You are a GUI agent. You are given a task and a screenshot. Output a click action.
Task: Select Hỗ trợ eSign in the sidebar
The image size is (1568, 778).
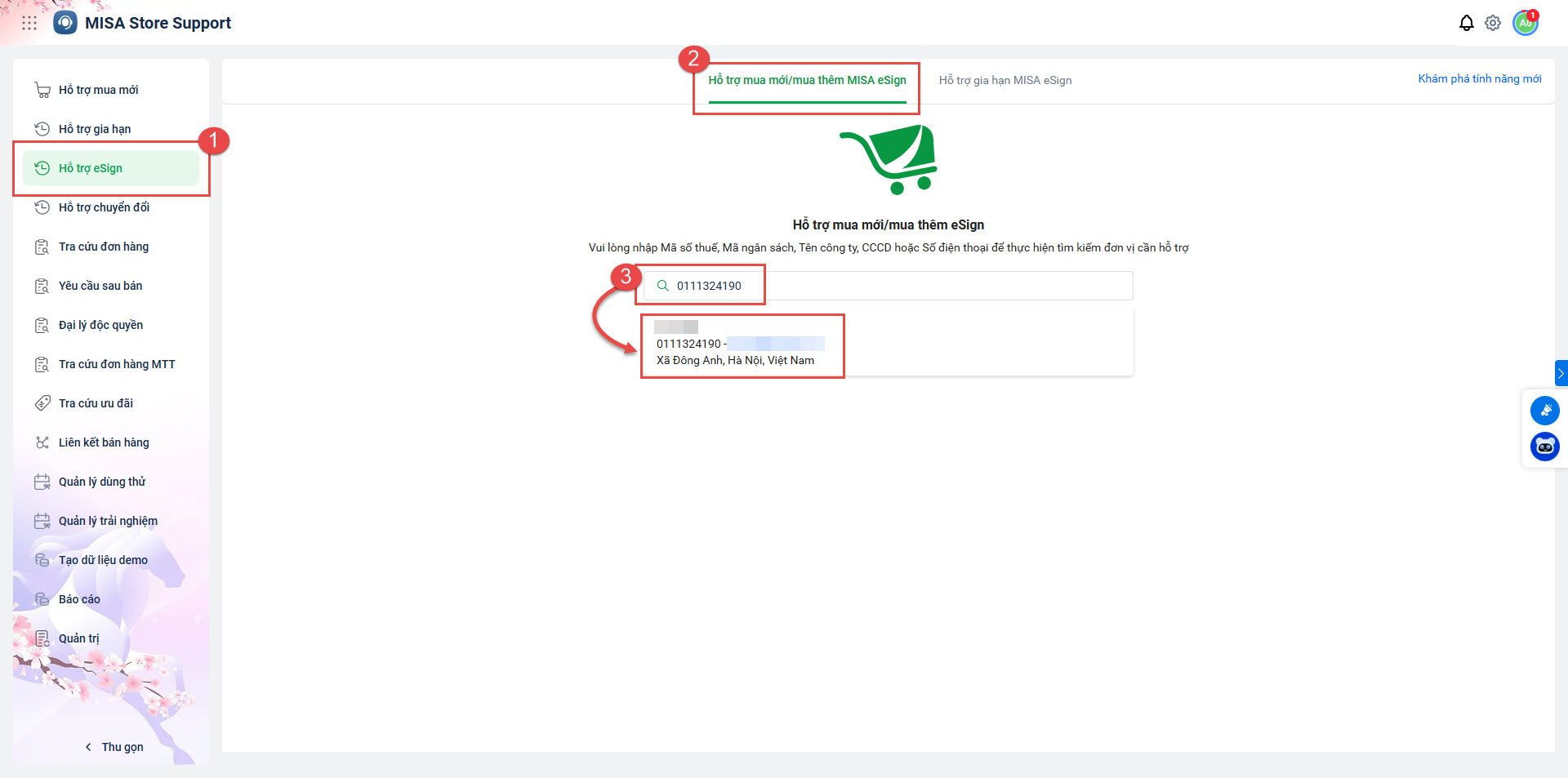click(x=111, y=168)
